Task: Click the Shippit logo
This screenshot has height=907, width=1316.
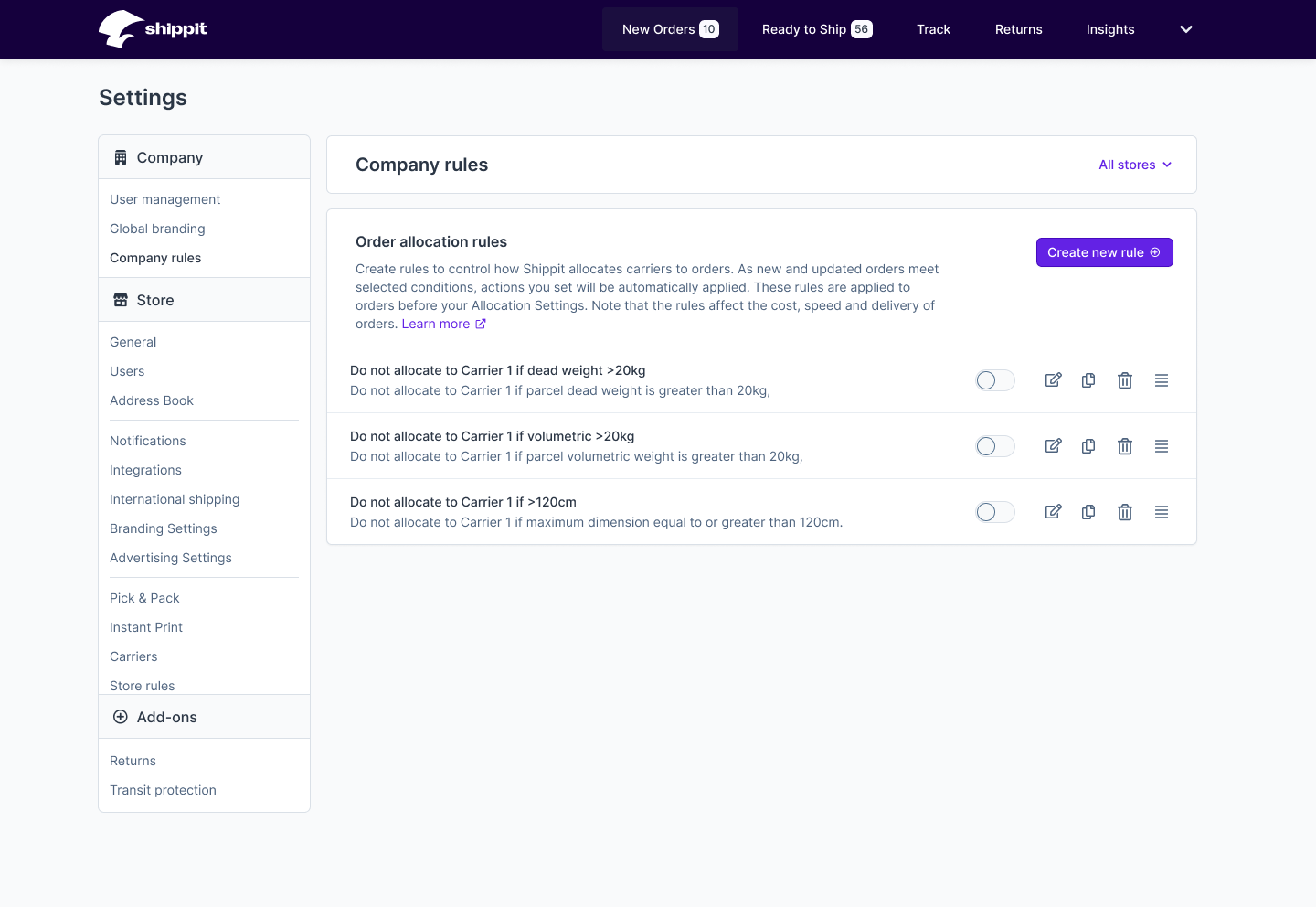Action: click(x=153, y=29)
